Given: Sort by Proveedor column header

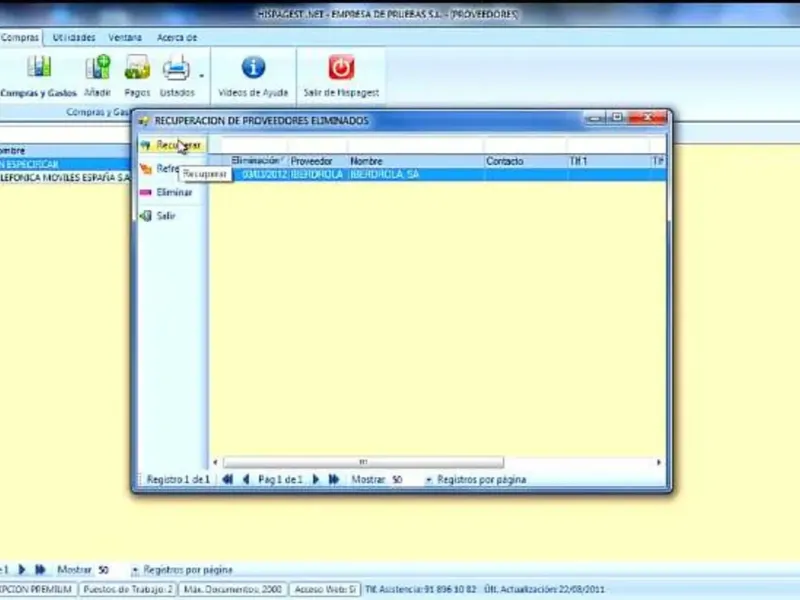Looking at the screenshot, I should [x=317, y=161].
